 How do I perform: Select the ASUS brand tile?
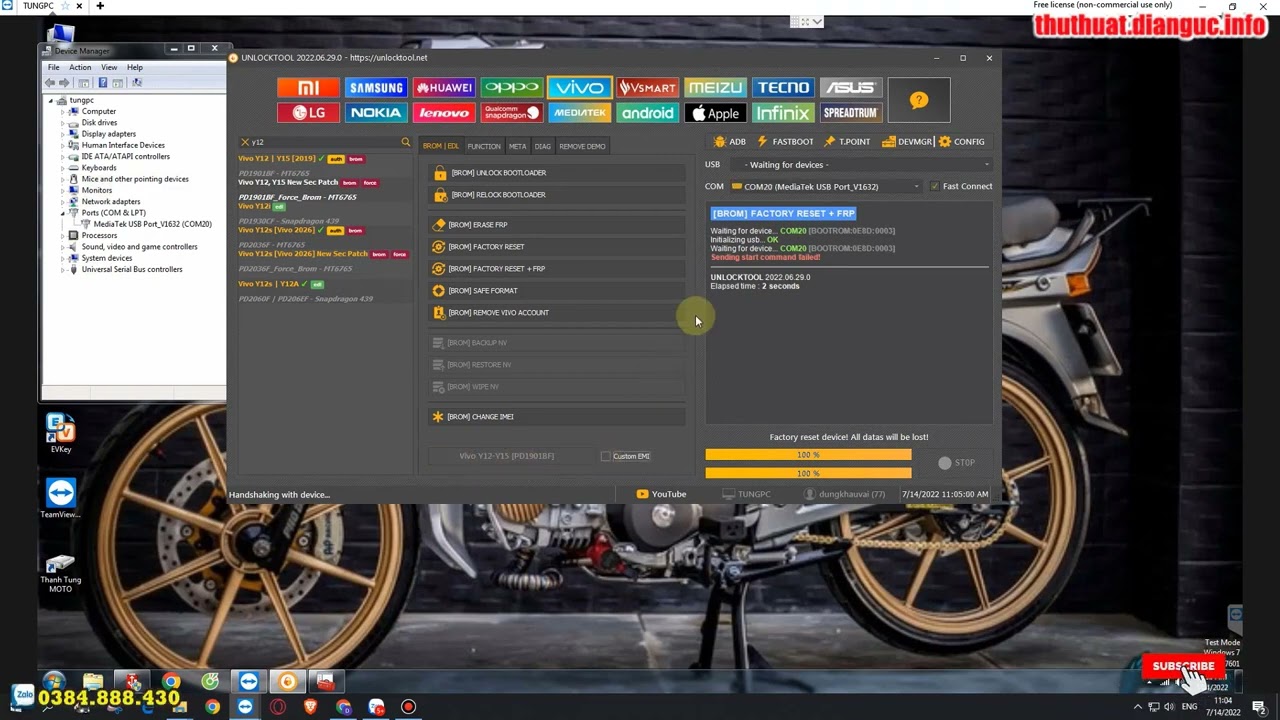tap(850, 88)
